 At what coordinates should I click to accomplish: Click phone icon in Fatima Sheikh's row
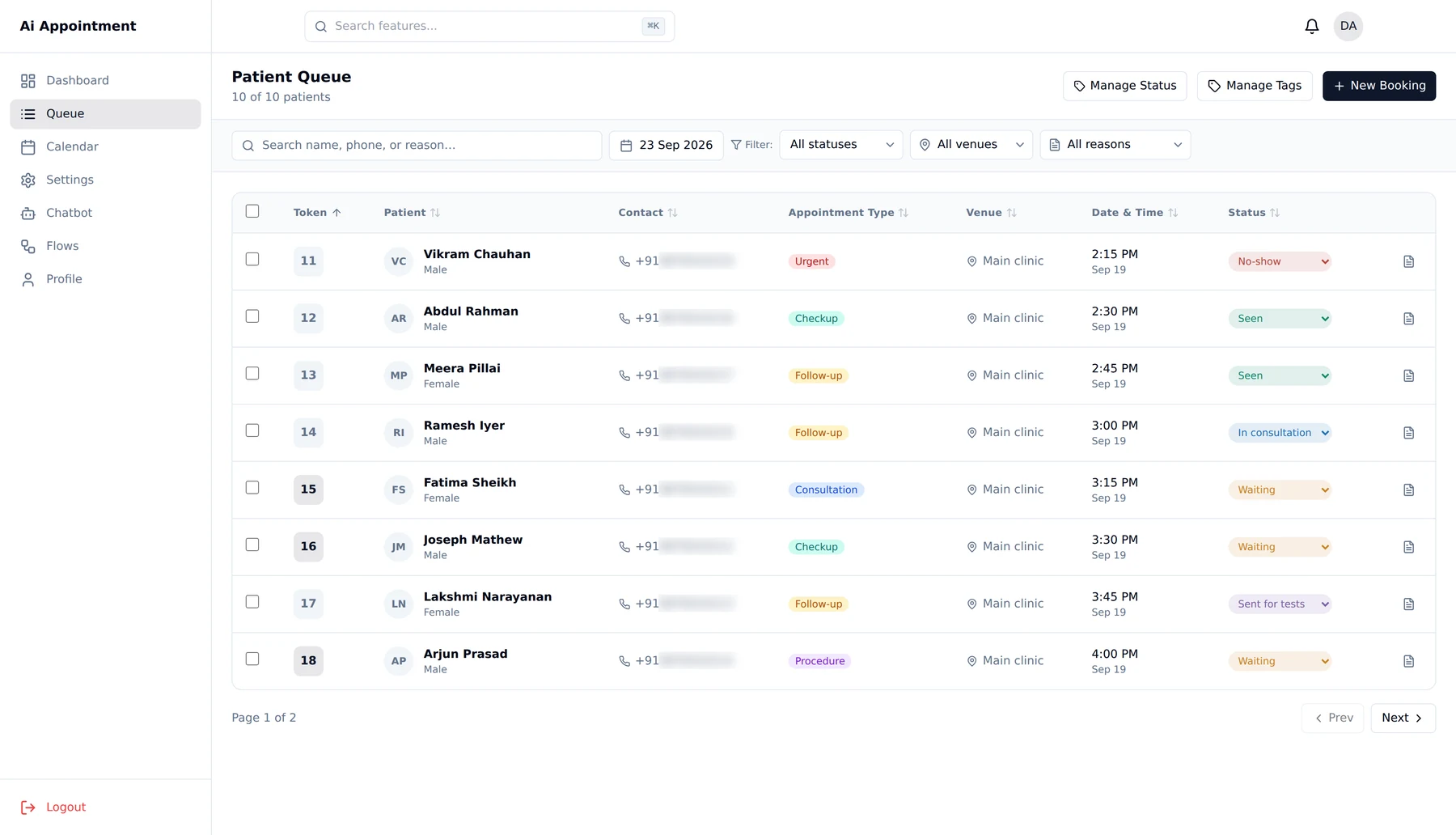tap(624, 490)
